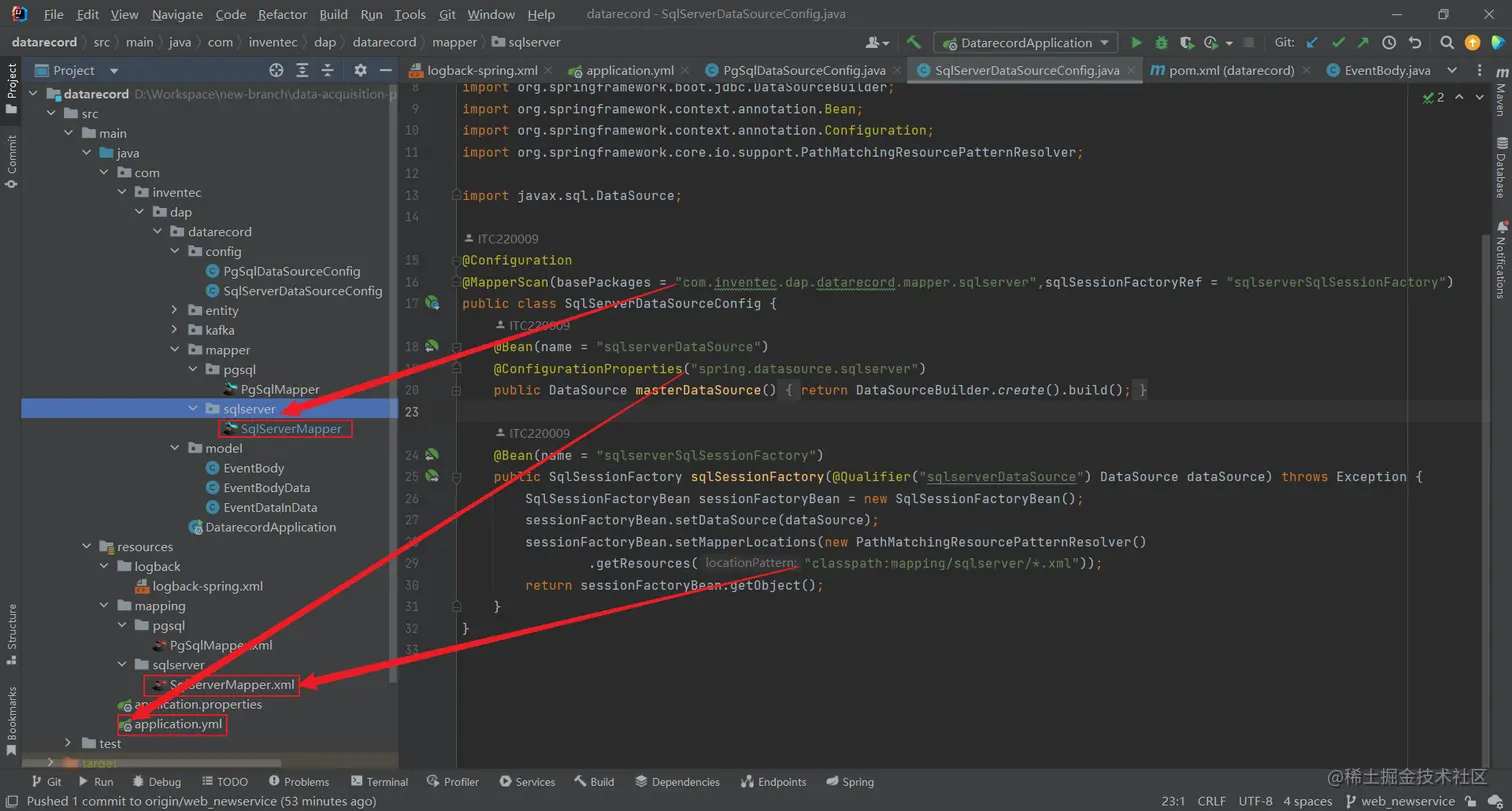This screenshot has width=1512, height=811.
Task: Show the hidden editor tabs dropdown
Action: pyautogui.click(x=1453, y=70)
